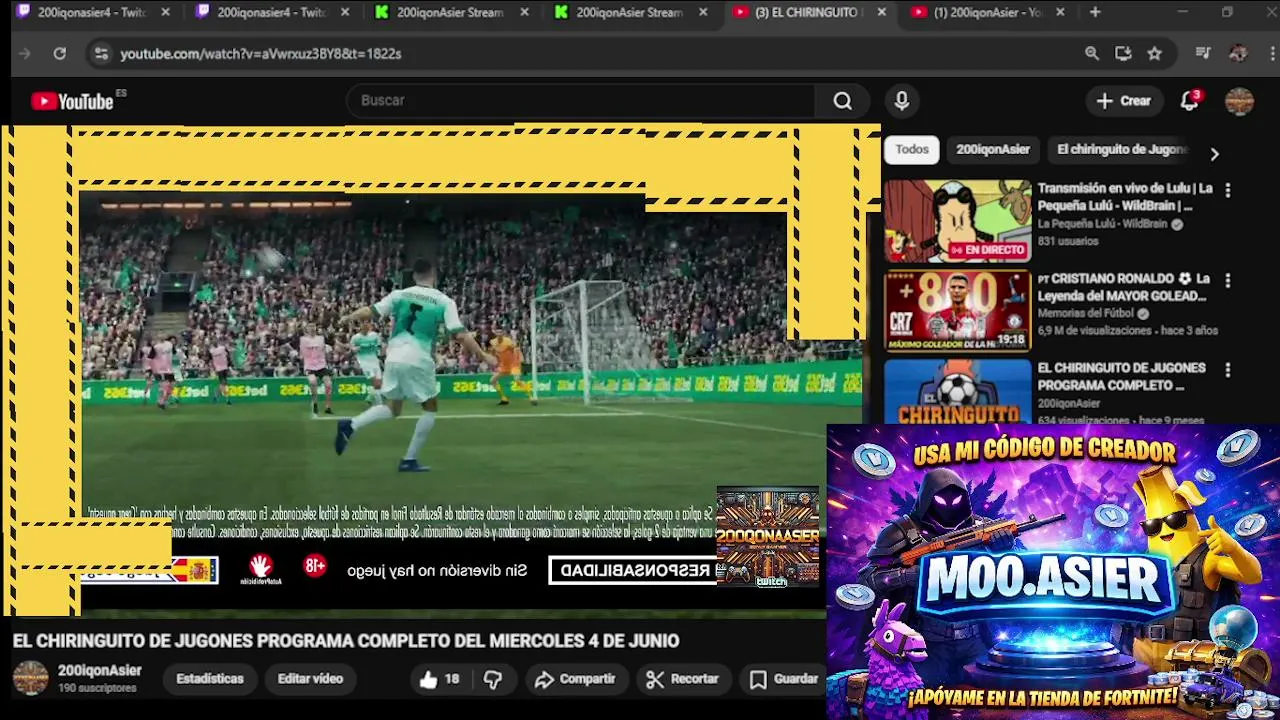The width and height of the screenshot is (1280, 720).
Task: Click Compartir to share the video
Action: 575,679
